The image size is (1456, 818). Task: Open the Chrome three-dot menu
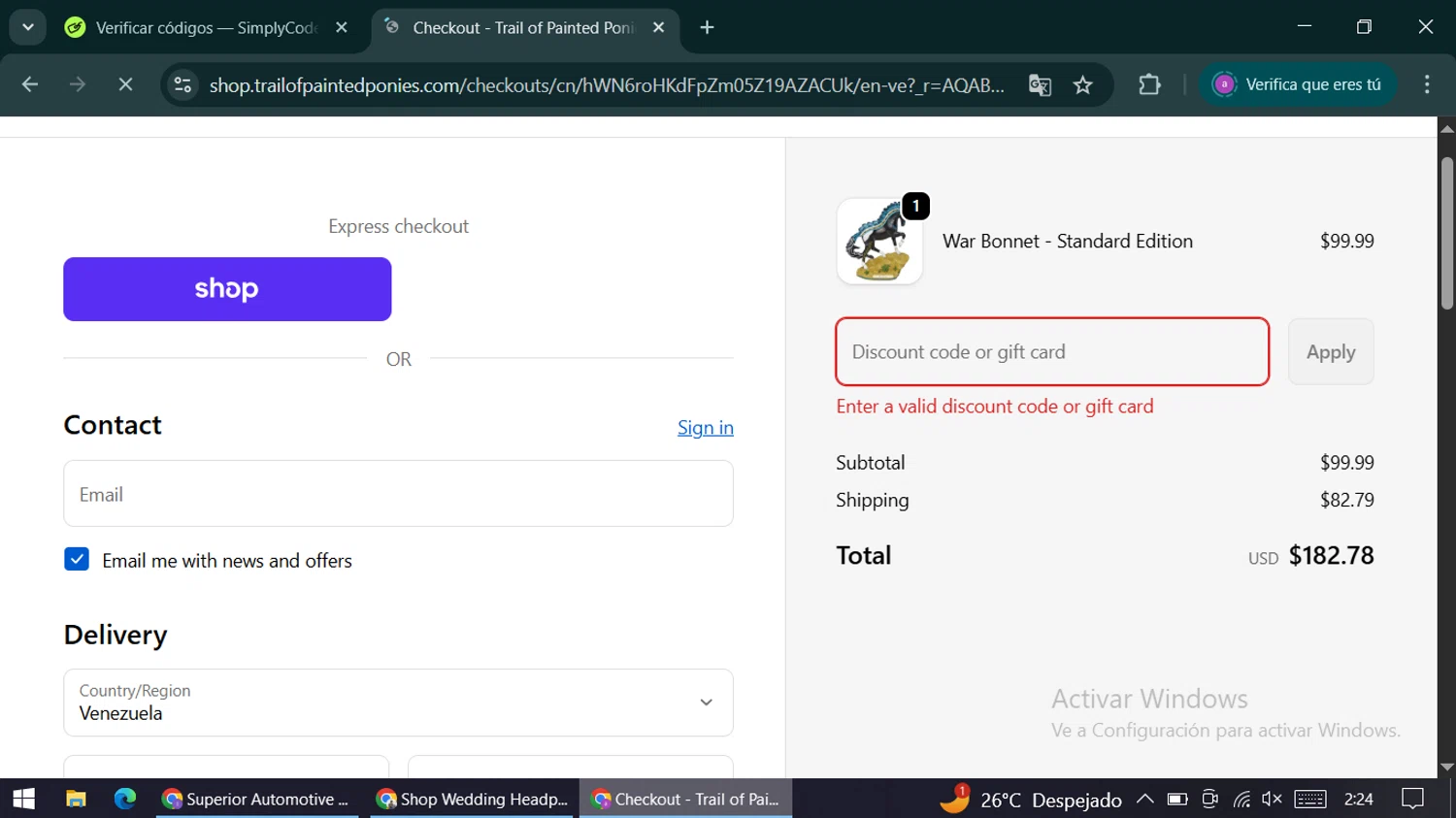tap(1427, 85)
